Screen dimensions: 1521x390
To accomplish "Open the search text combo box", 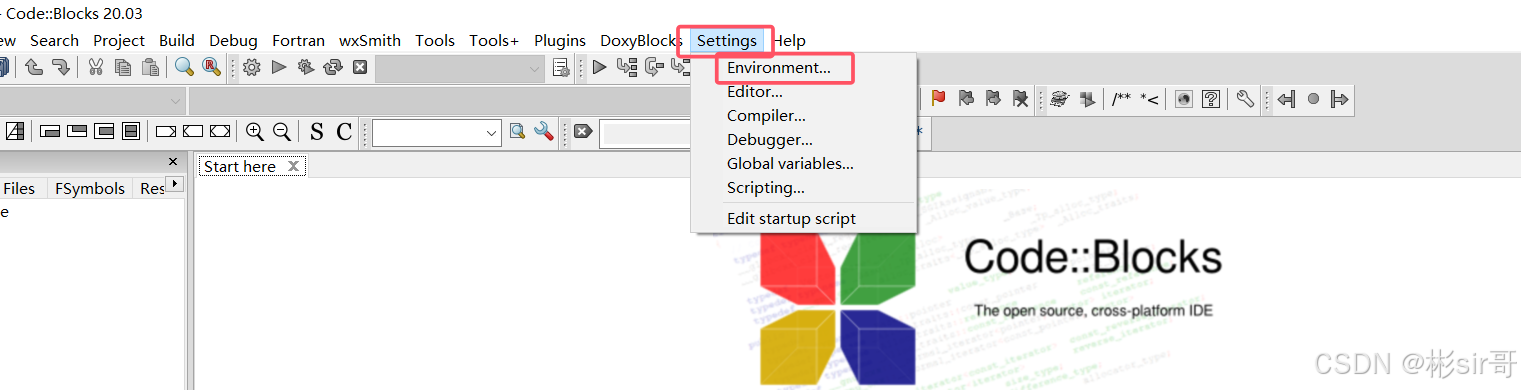I will coord(437,132).
